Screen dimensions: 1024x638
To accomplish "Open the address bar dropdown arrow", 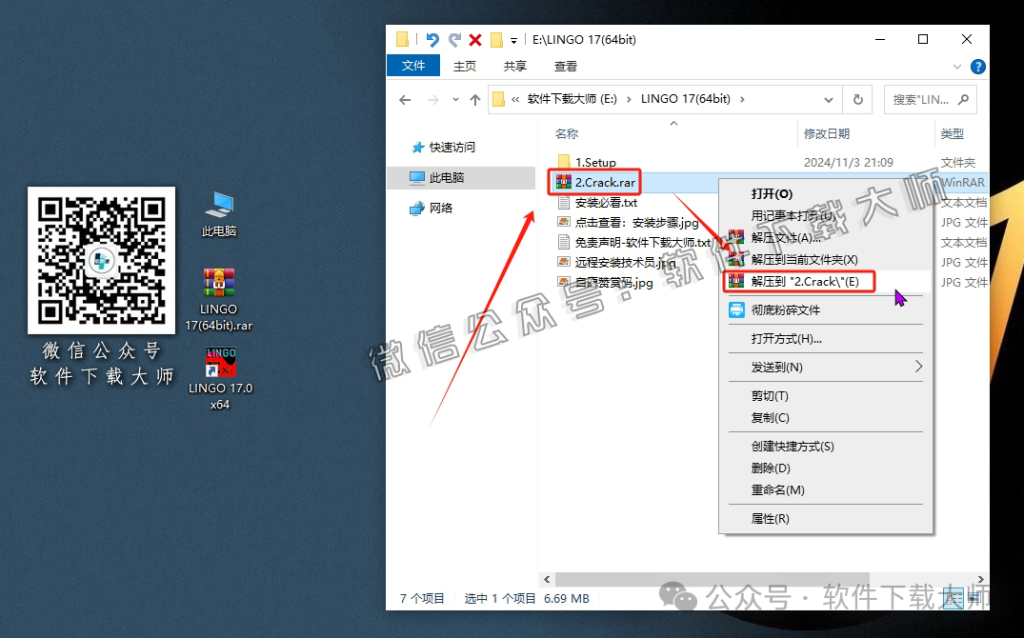I will 827,99.
